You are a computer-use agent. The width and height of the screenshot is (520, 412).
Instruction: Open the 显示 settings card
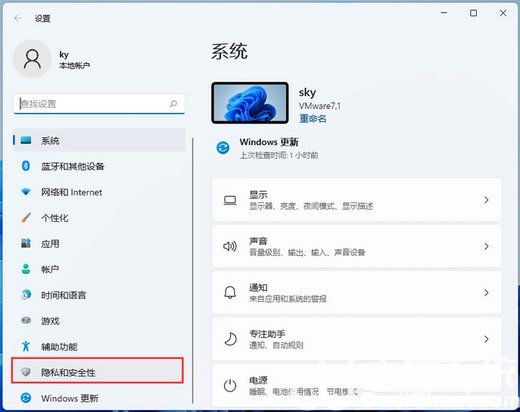click(357, 200)
